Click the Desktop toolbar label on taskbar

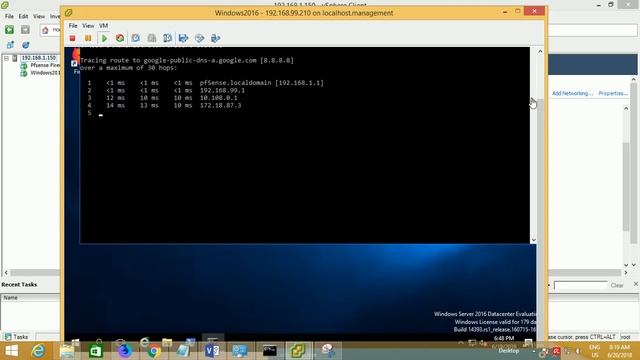(x=509, y=351)
